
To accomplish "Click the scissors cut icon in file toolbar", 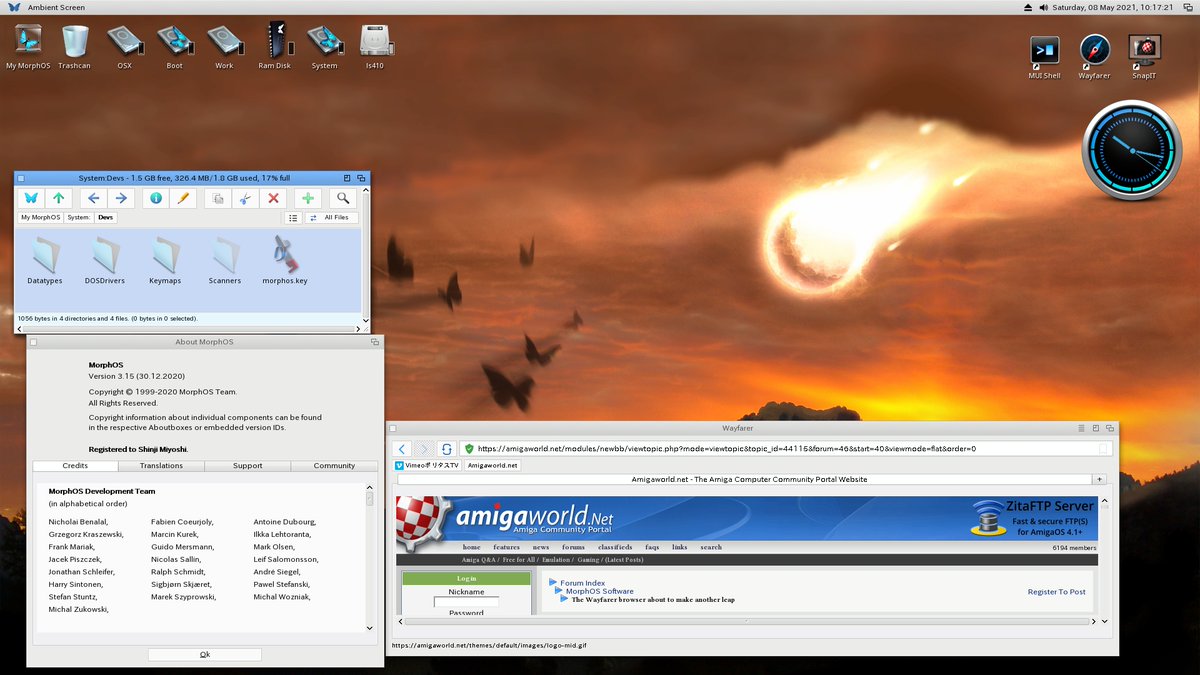I will [x=245, y=198].
